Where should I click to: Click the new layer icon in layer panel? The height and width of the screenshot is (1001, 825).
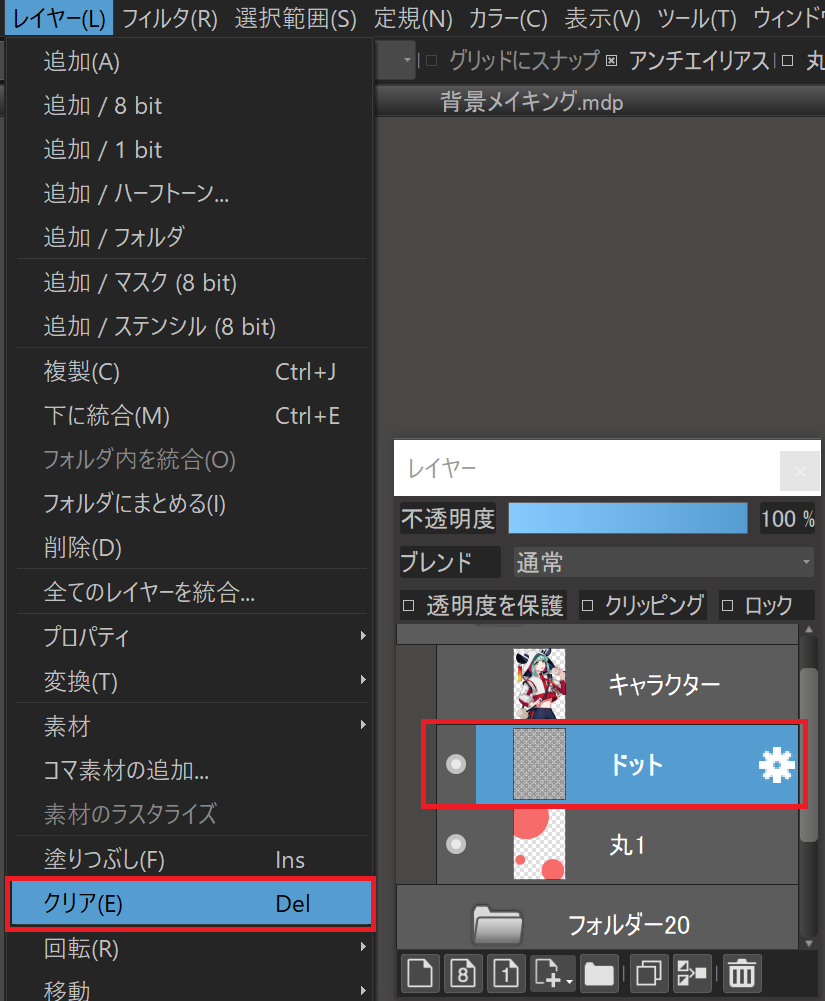pyautogui.click(x=420, y=974)
